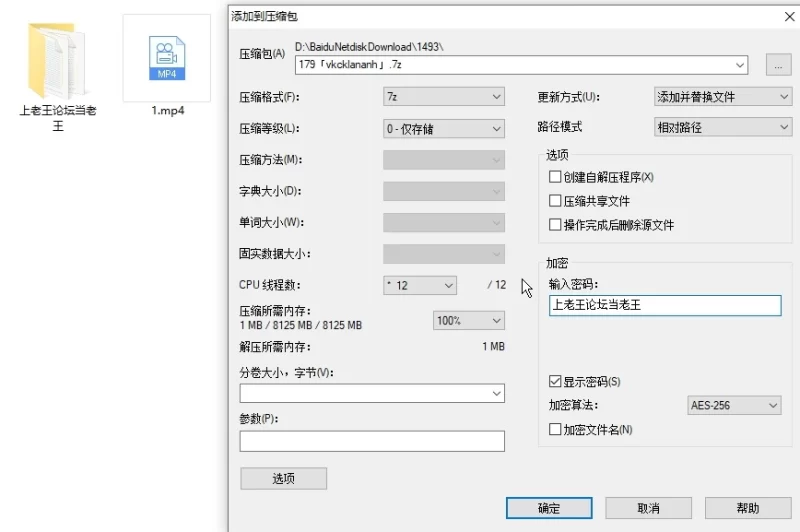Open the memory usage 100% dropdown

tap(468, 320)
